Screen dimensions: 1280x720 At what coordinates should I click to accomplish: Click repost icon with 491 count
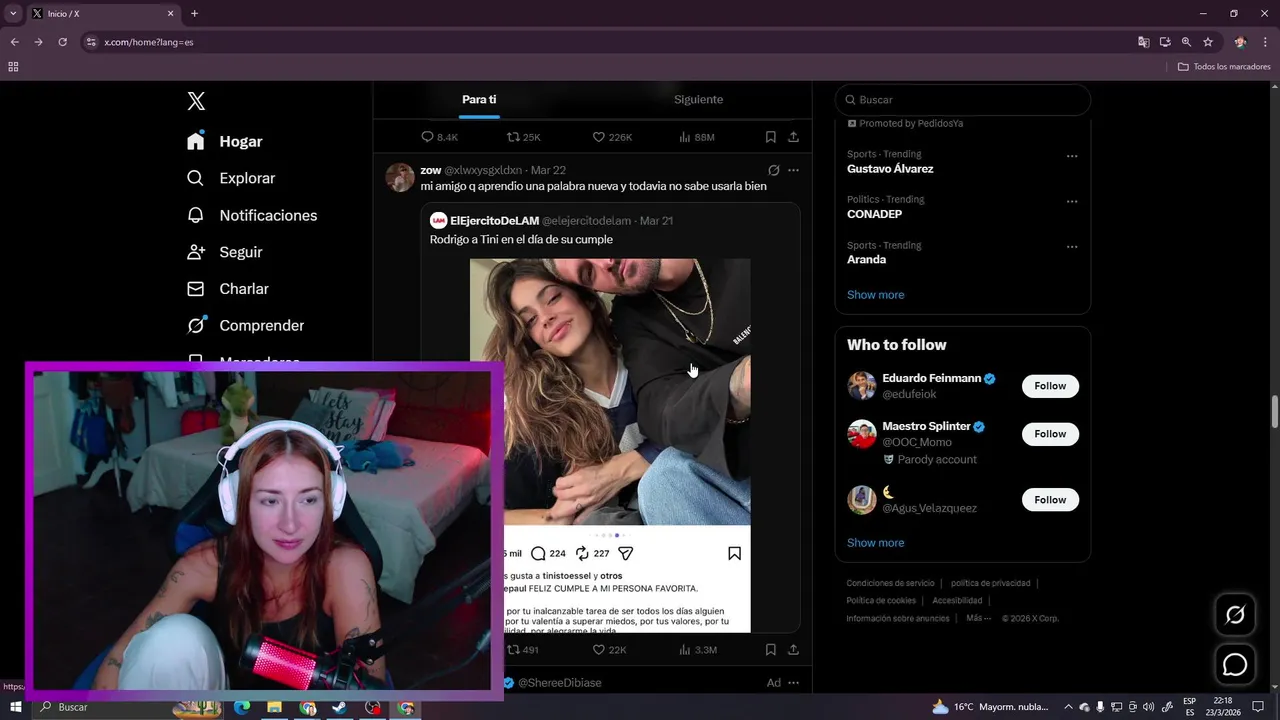(x=523, y=650)
